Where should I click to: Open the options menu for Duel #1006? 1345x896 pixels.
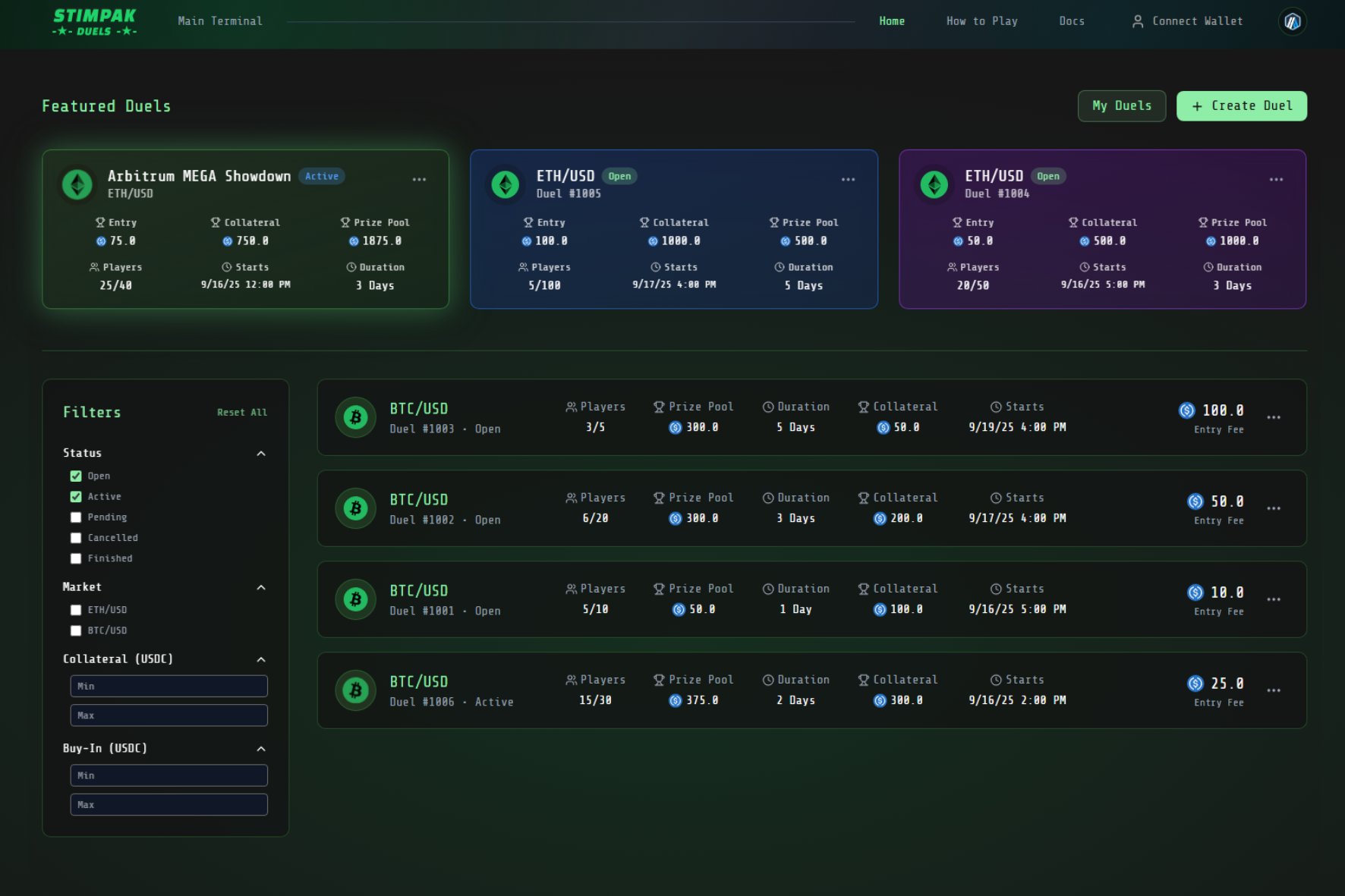pyautogui.click(x=1274, y=690)
